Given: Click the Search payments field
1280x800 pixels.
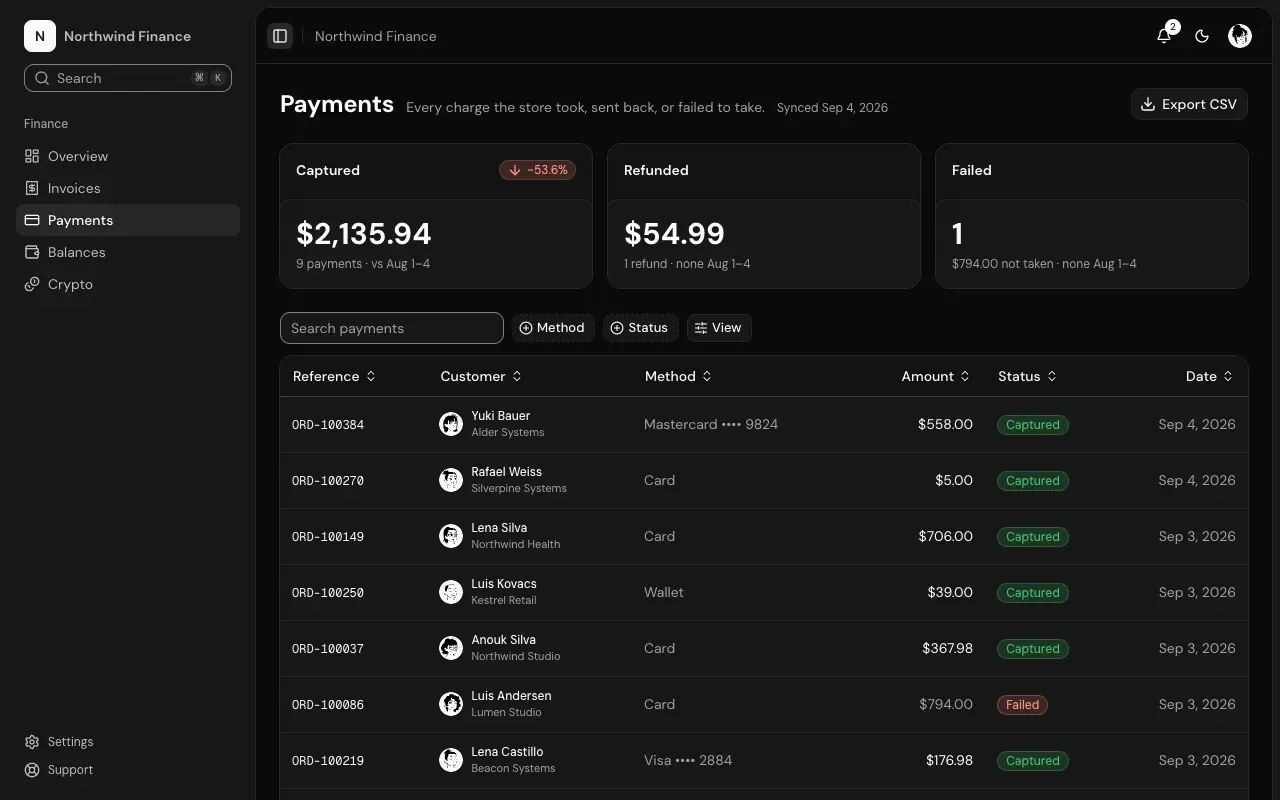Looking at the screenshot, I should click(x=392, y=328).
